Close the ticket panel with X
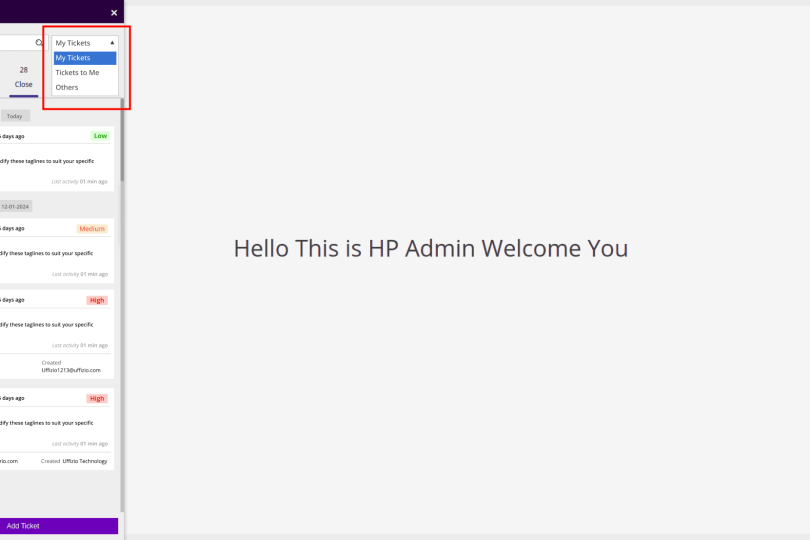 (x=114, y=13)
